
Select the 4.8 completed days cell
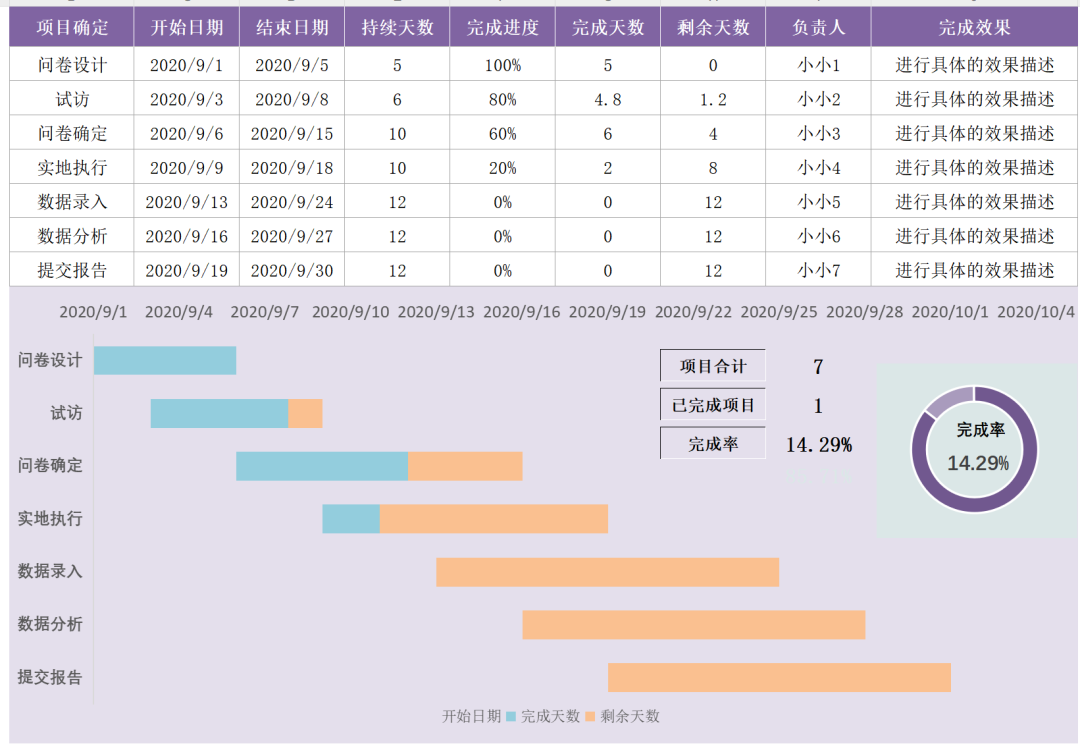608,99
